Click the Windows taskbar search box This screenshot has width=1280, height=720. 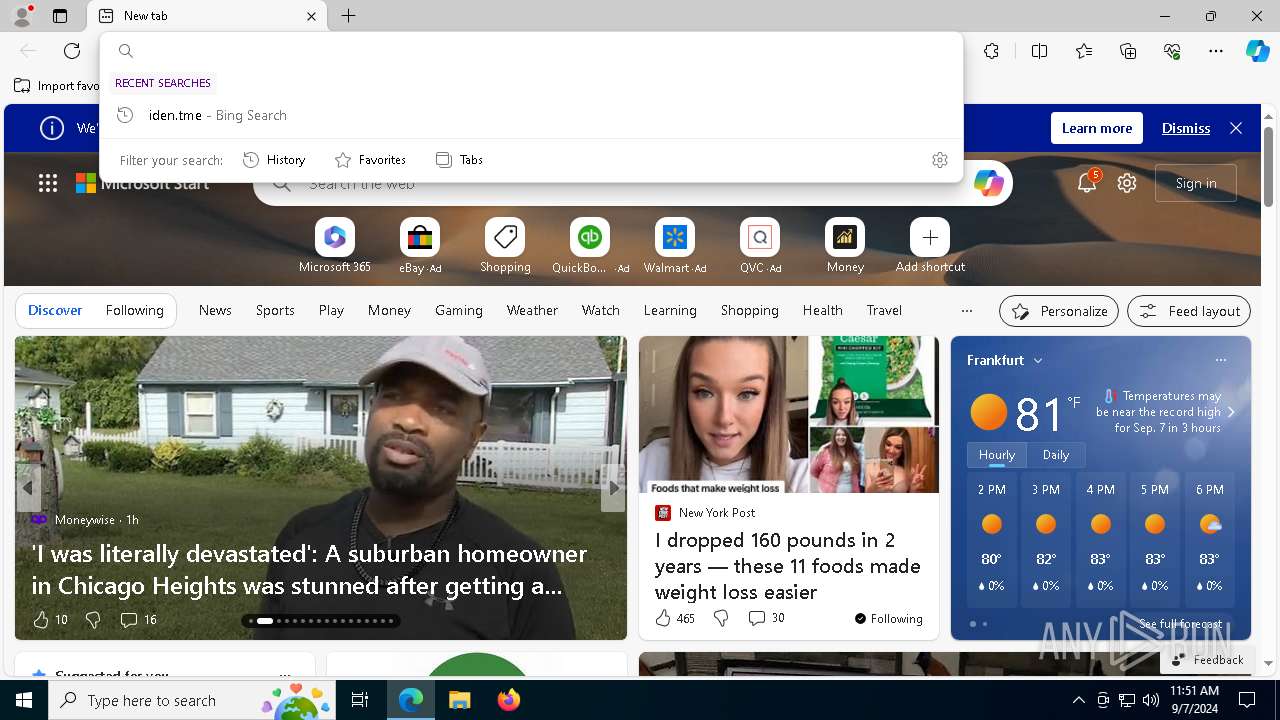tap(192, 700)
